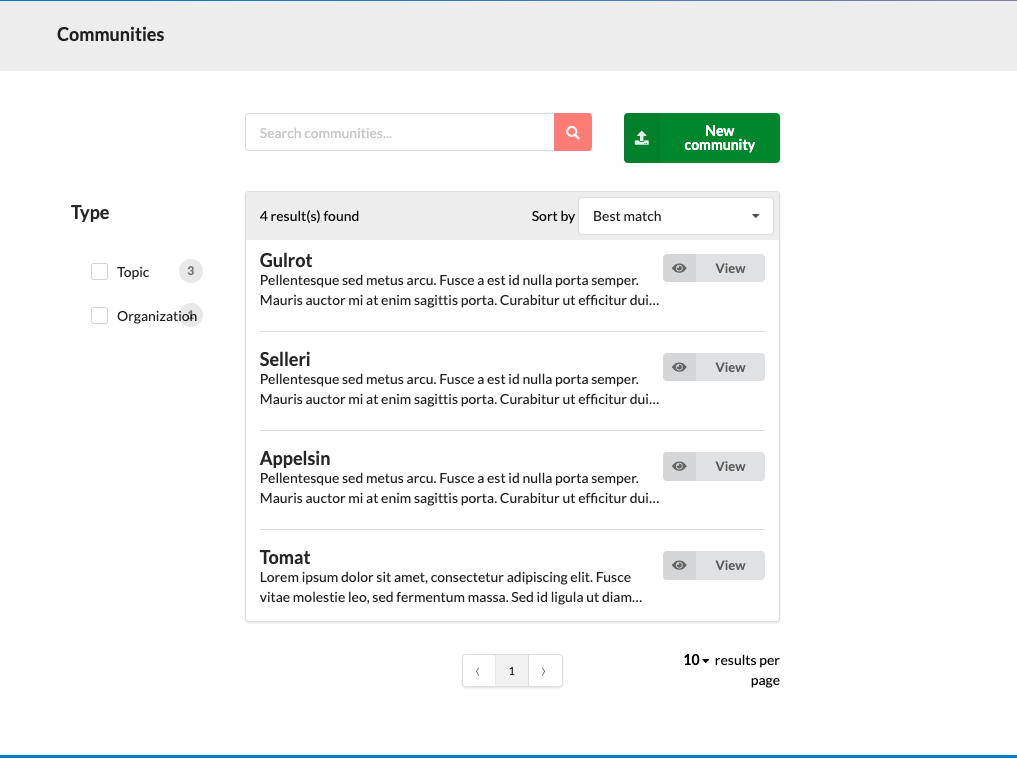Click the eye icon beside Gulrot's View button
Screen dimensions: 1017x758
pos(679,267)
